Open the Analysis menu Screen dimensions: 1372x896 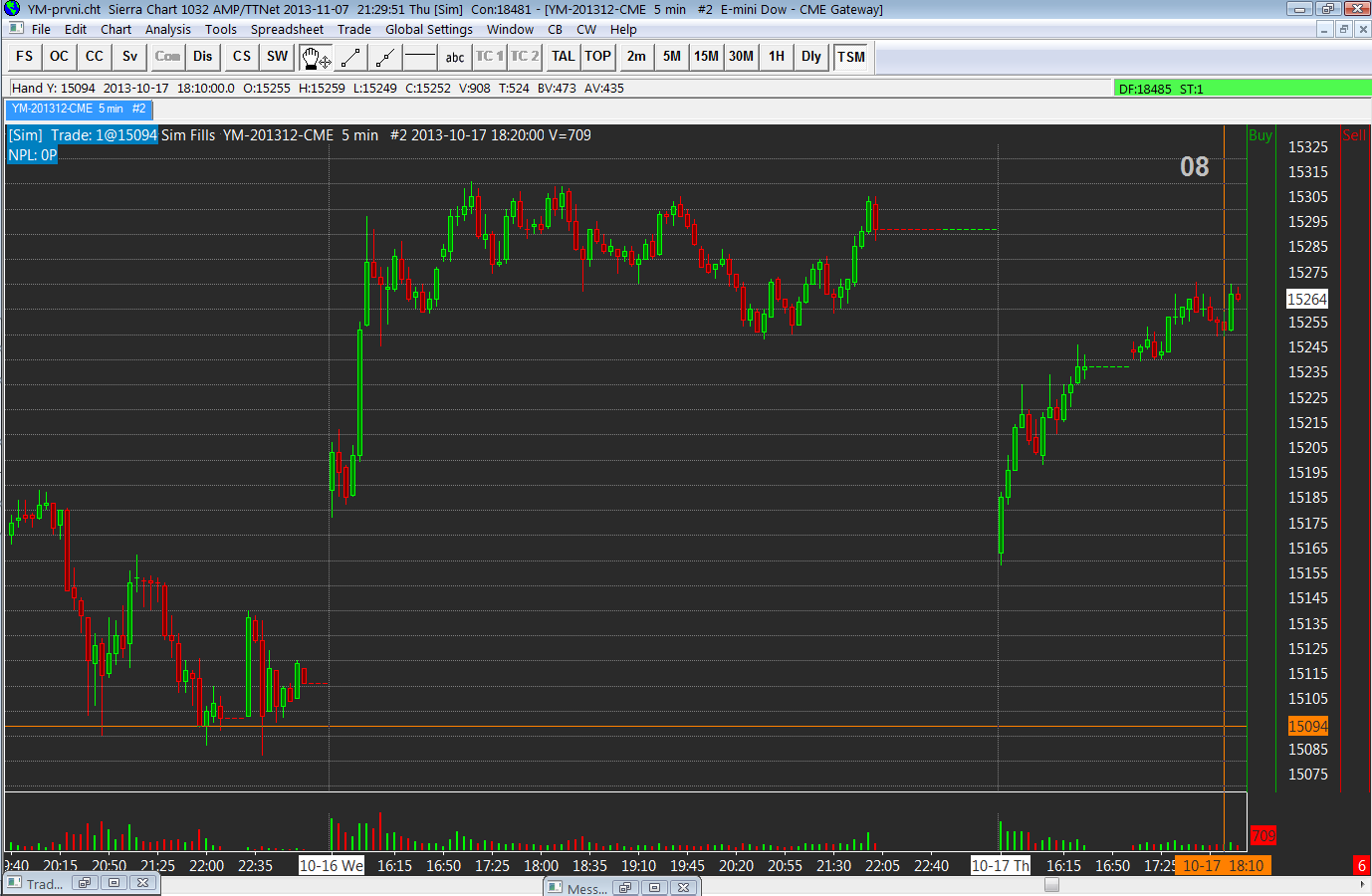(167, 29)
